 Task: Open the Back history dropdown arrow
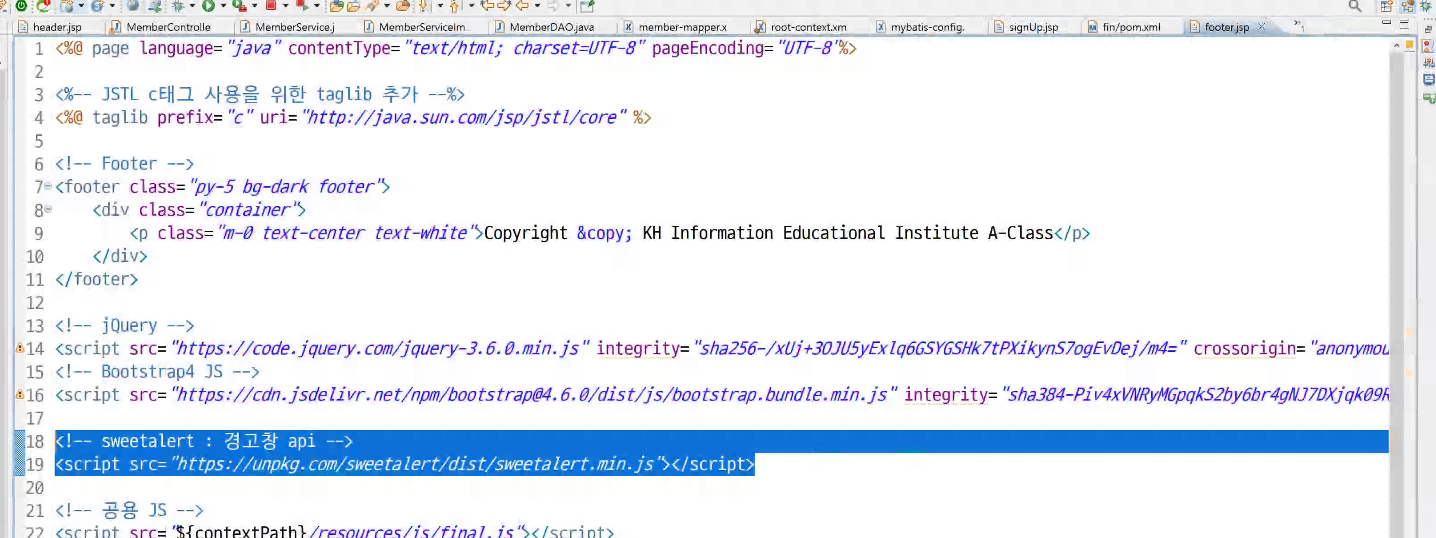coord(537,6)
